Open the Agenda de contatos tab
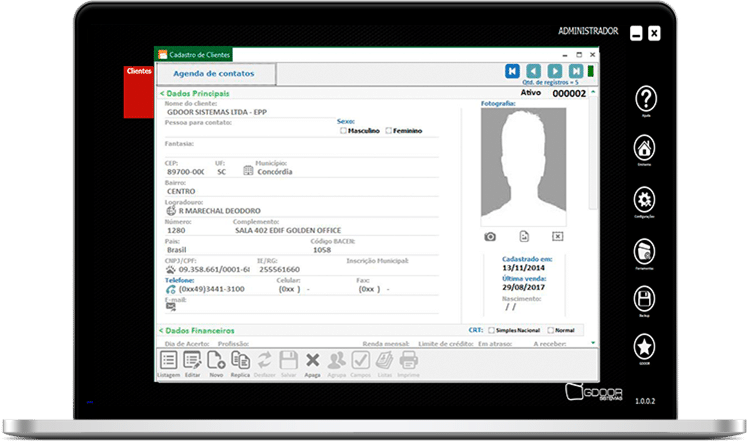The width and height of the screenshot is (748, 442). tap(214, 74)
